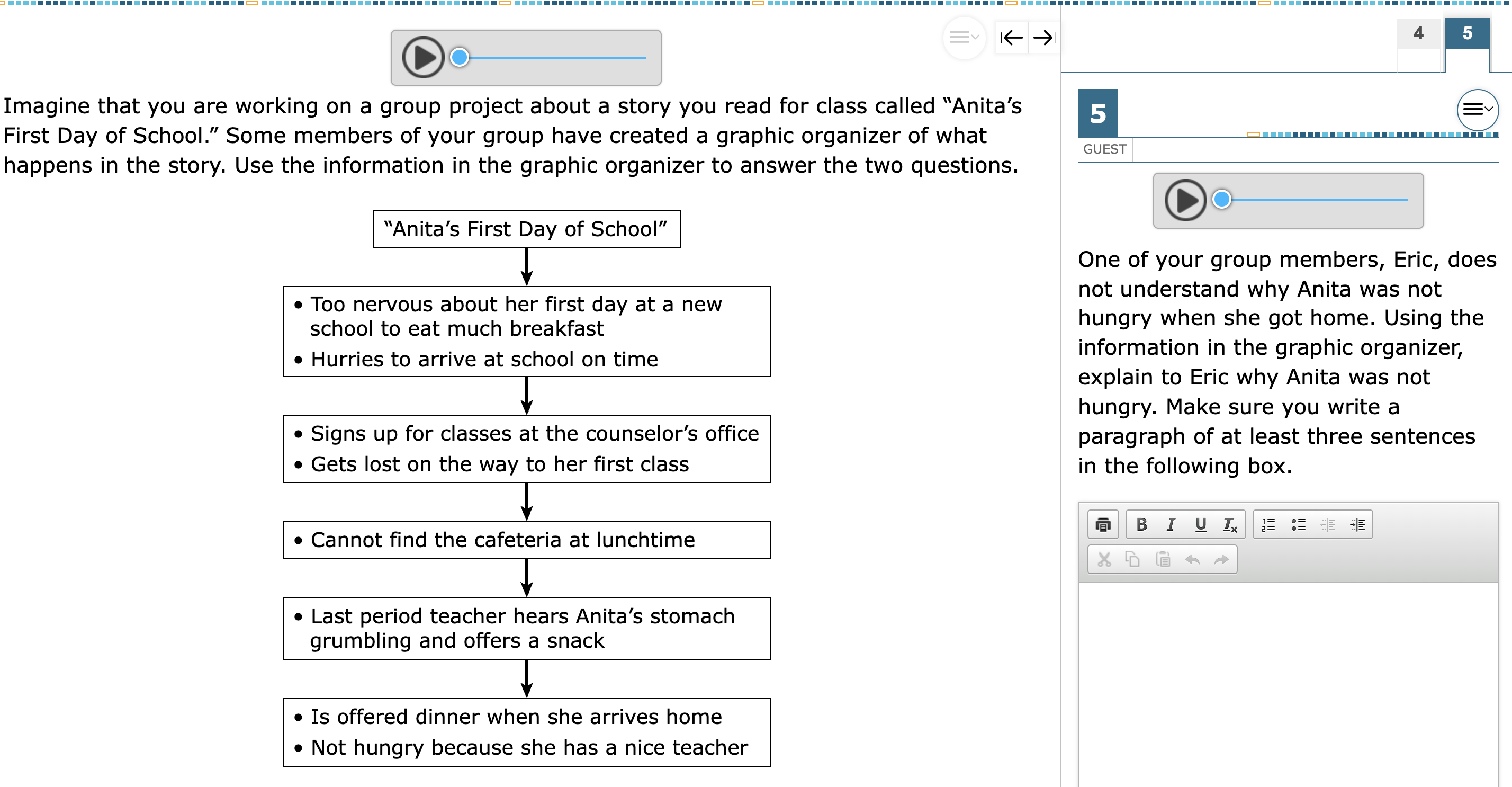Play the passage audio at top
The height and width of the screenshot is (787, 1512).
422,57
